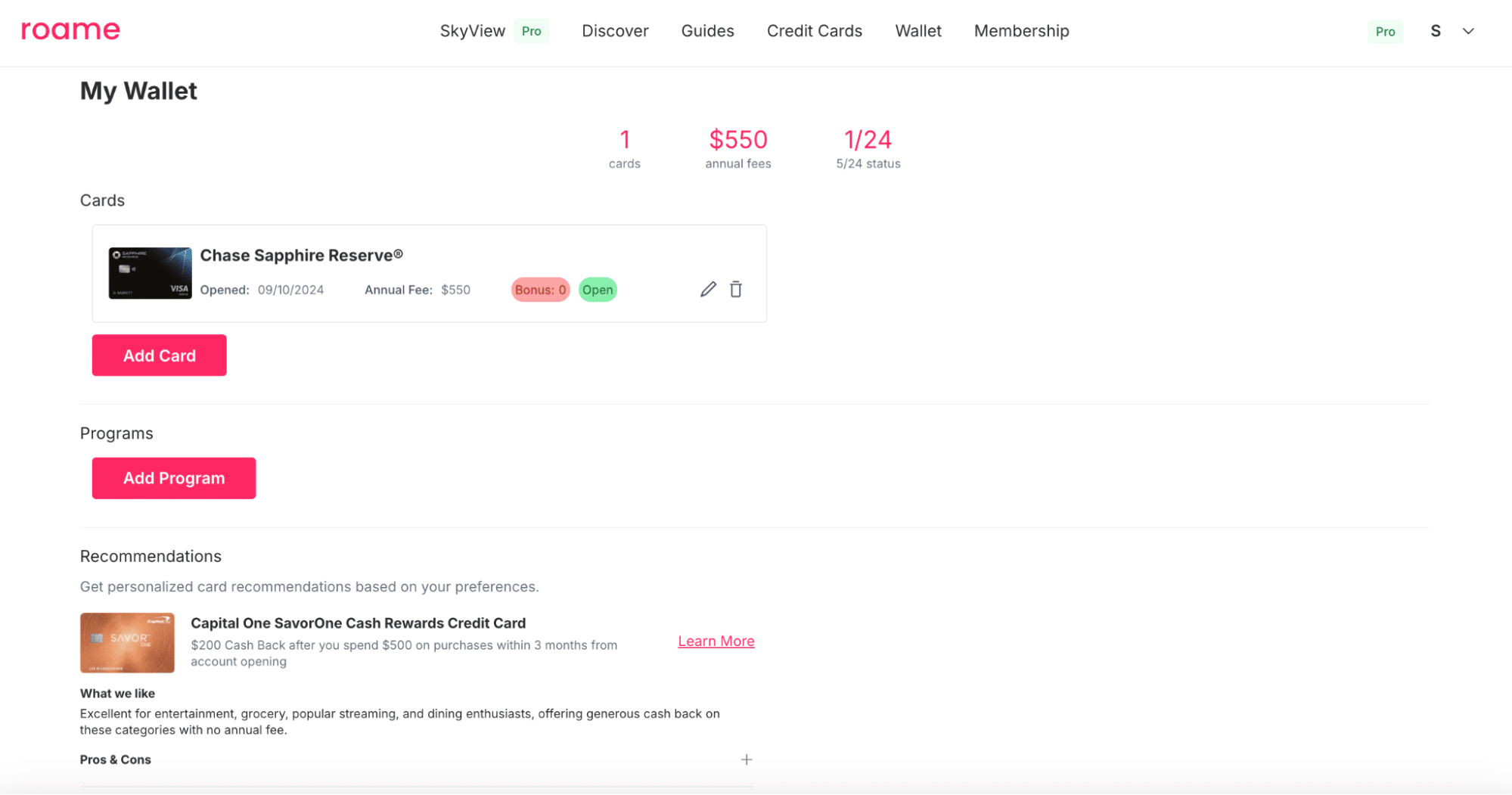
Task: Click the Pro badge beside SkyView
Action: point(531,31)
